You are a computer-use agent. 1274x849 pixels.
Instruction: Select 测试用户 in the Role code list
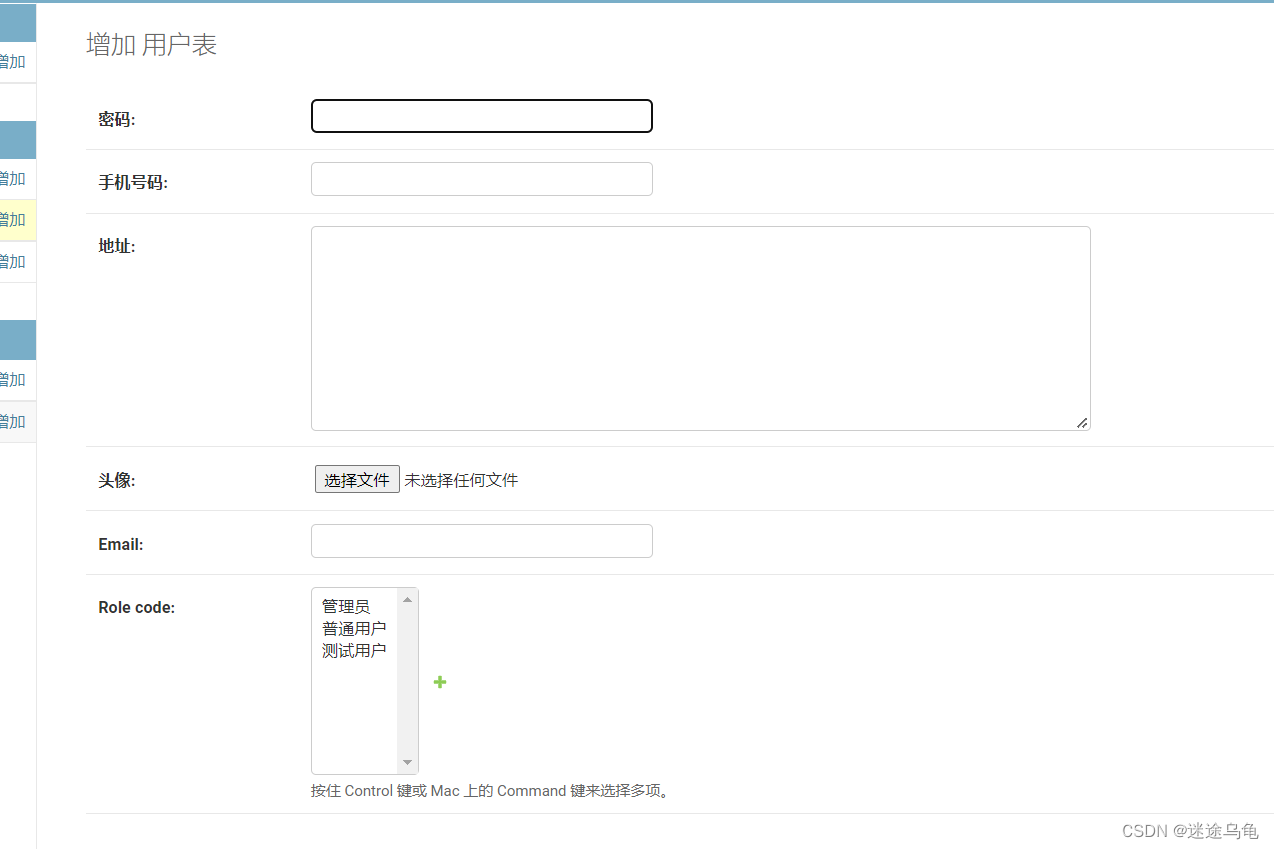354,650
